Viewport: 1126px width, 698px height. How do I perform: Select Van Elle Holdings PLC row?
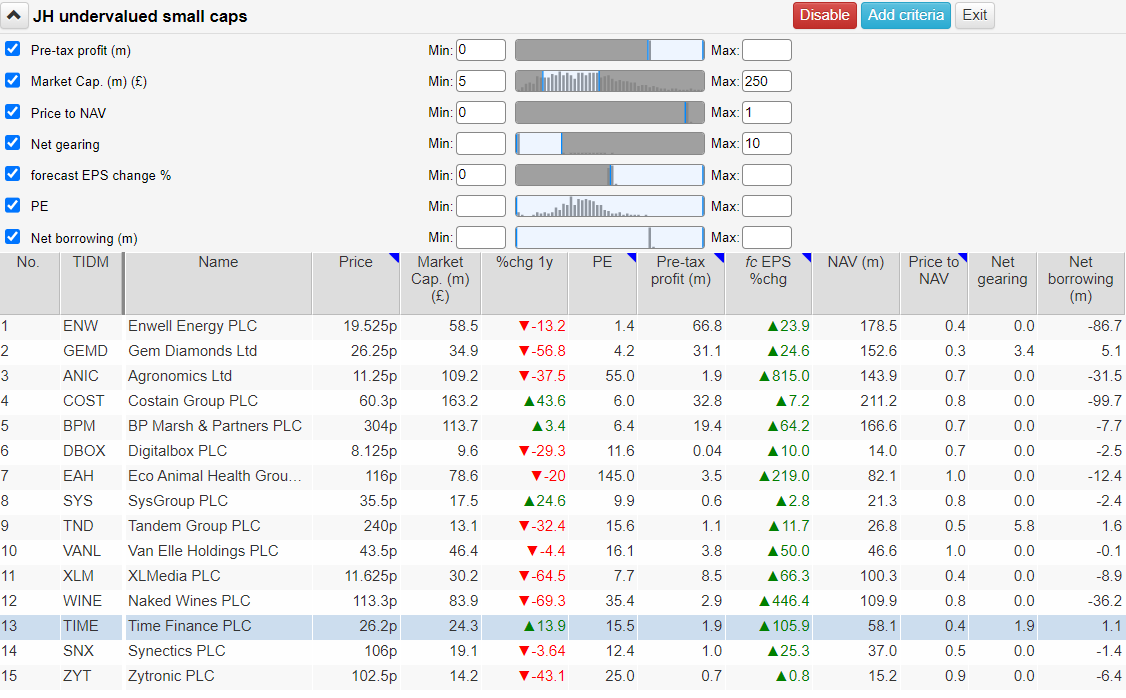click(562, 552)
